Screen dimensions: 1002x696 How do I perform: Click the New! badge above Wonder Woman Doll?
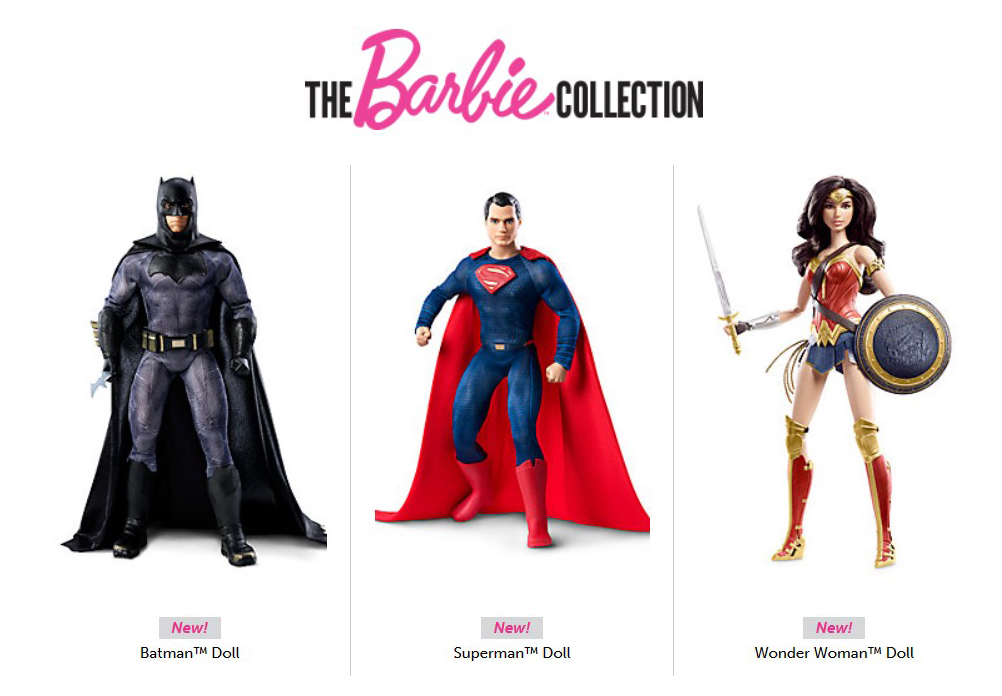click(x=834, y=628)
